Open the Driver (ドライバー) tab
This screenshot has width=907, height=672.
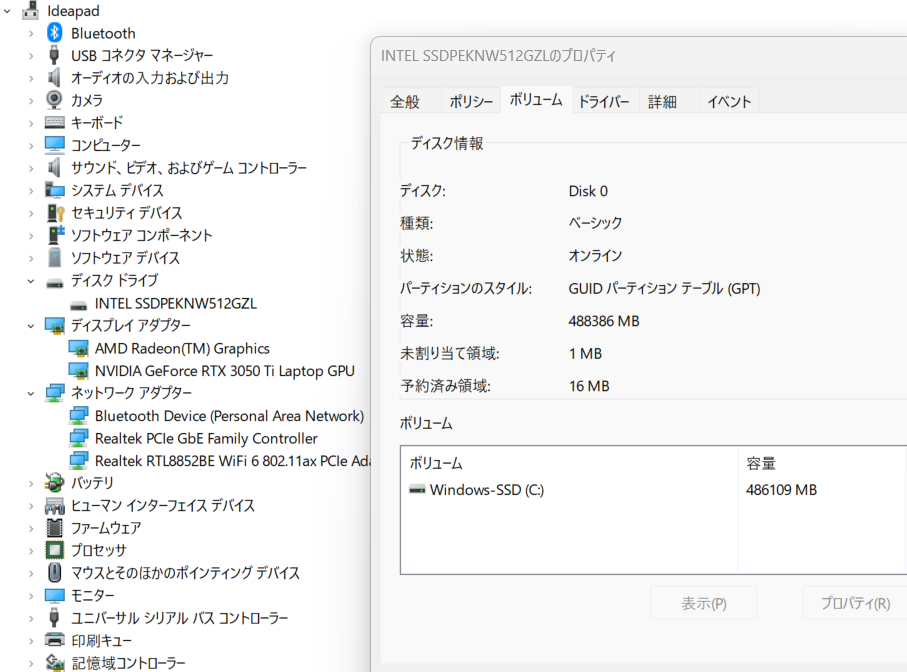[x=604, y=102]
